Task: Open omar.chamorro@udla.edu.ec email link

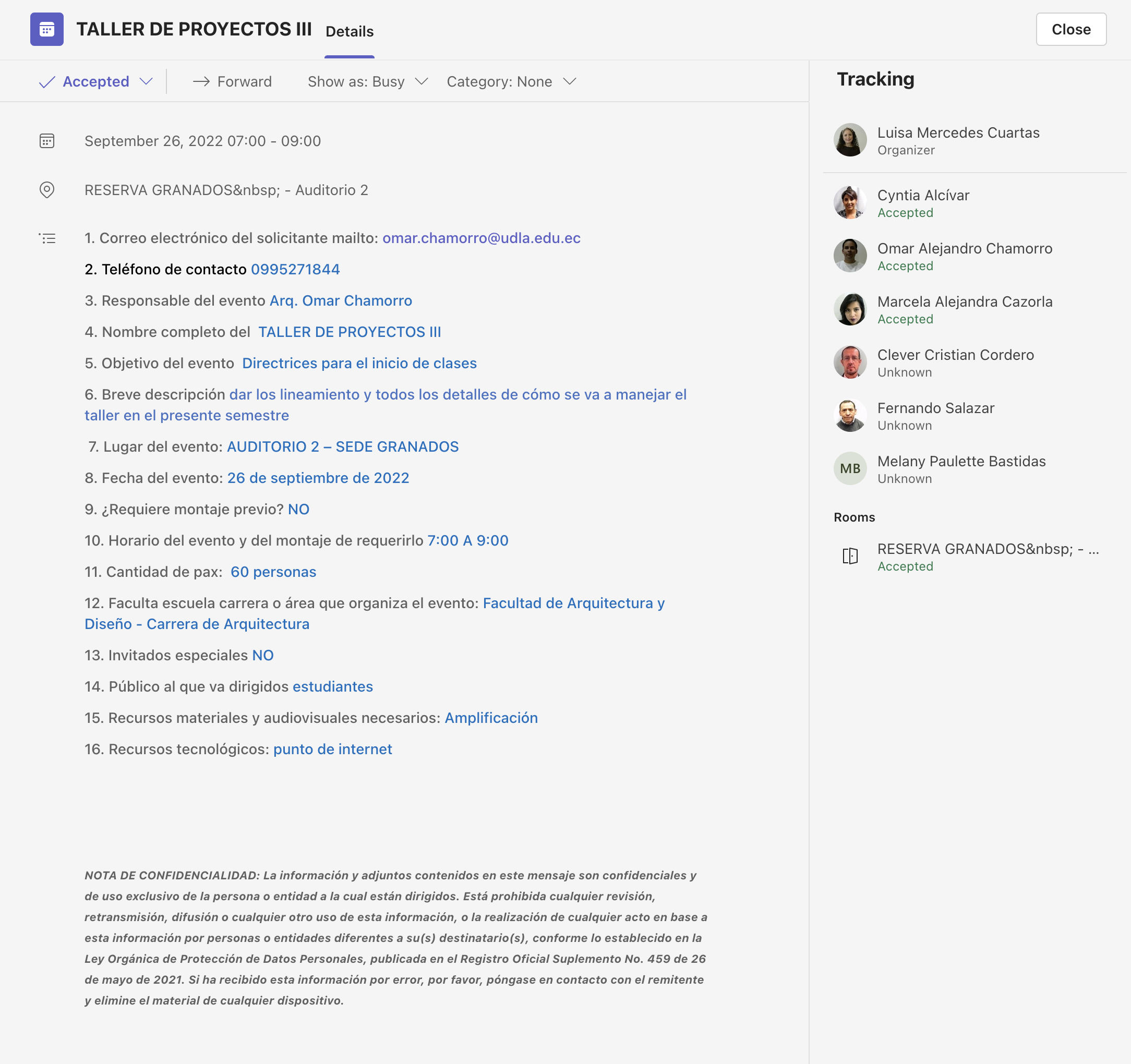Action: pyautogui.click(x=482, y=238)
